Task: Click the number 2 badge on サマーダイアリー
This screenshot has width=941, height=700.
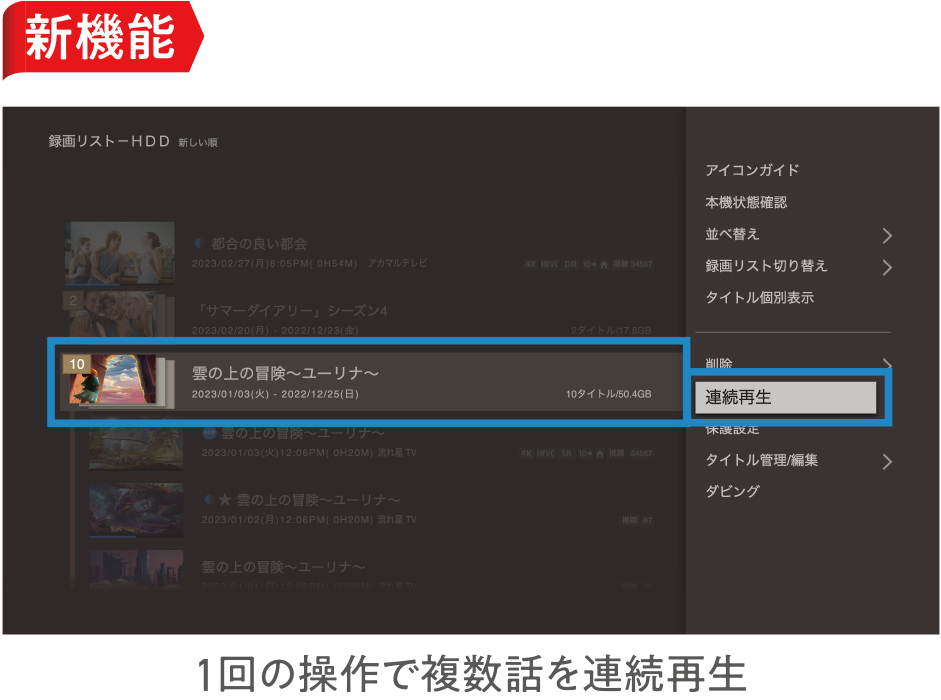Action: 72,299
